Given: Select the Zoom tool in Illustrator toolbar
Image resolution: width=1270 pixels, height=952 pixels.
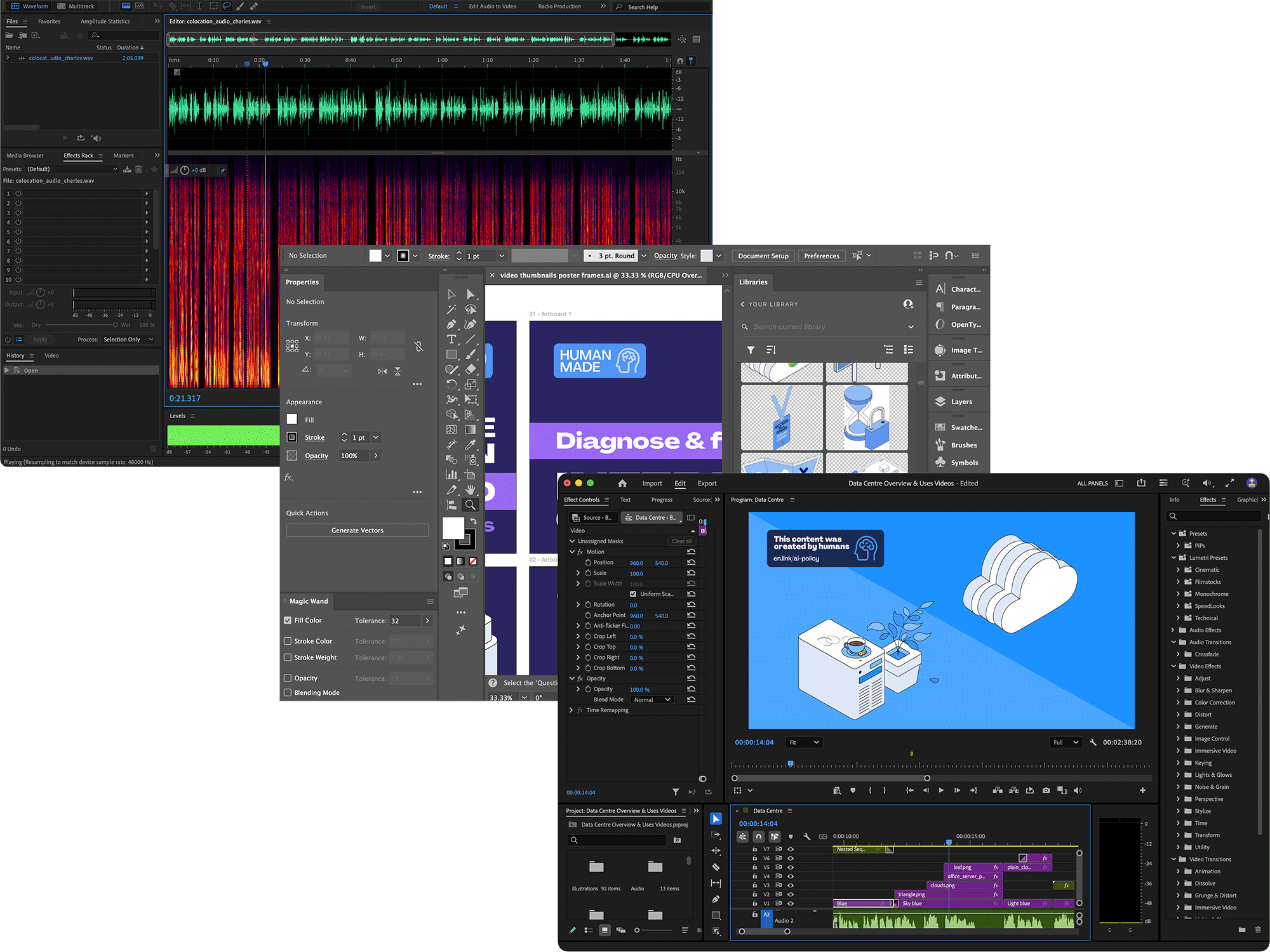Looking at the screenshot, I should click(470, 505).
